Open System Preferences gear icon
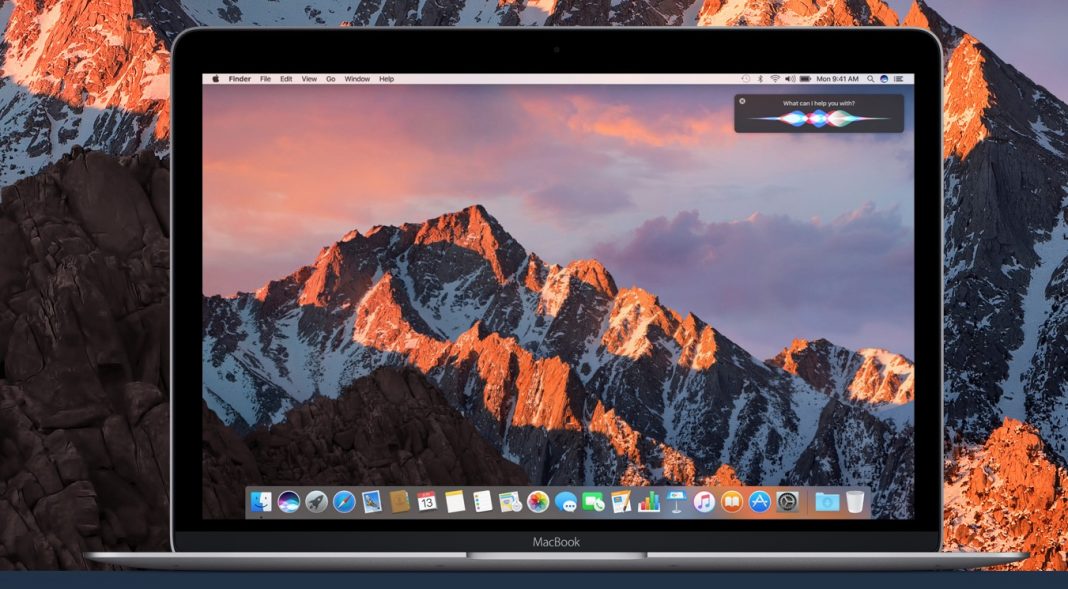The image size is (1068, 589). (x=787, y=502)
